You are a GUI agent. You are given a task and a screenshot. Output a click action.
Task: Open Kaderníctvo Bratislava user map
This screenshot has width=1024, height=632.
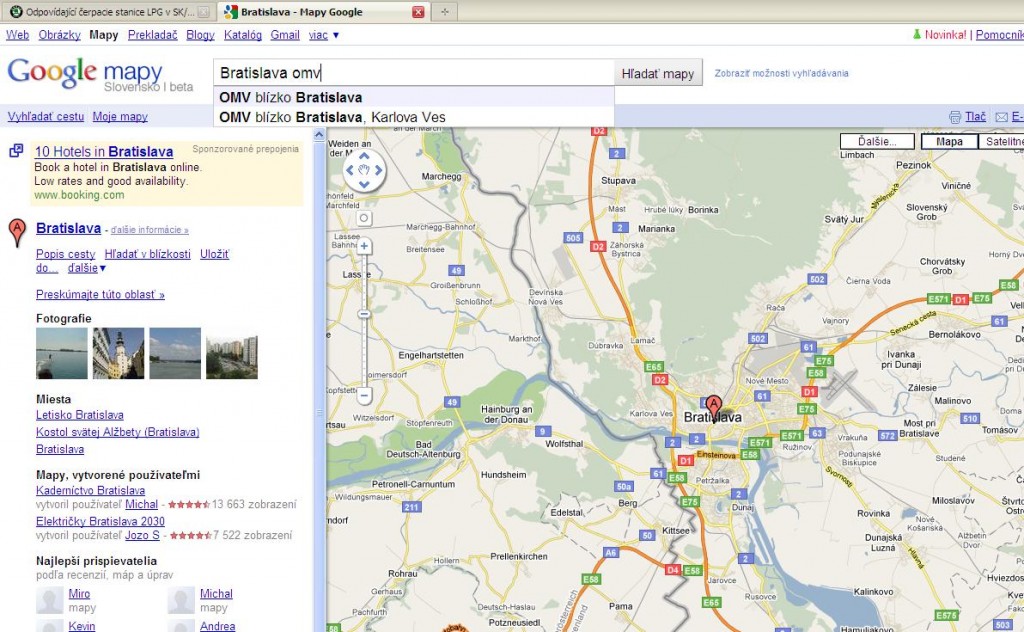[x=91, y=490]
